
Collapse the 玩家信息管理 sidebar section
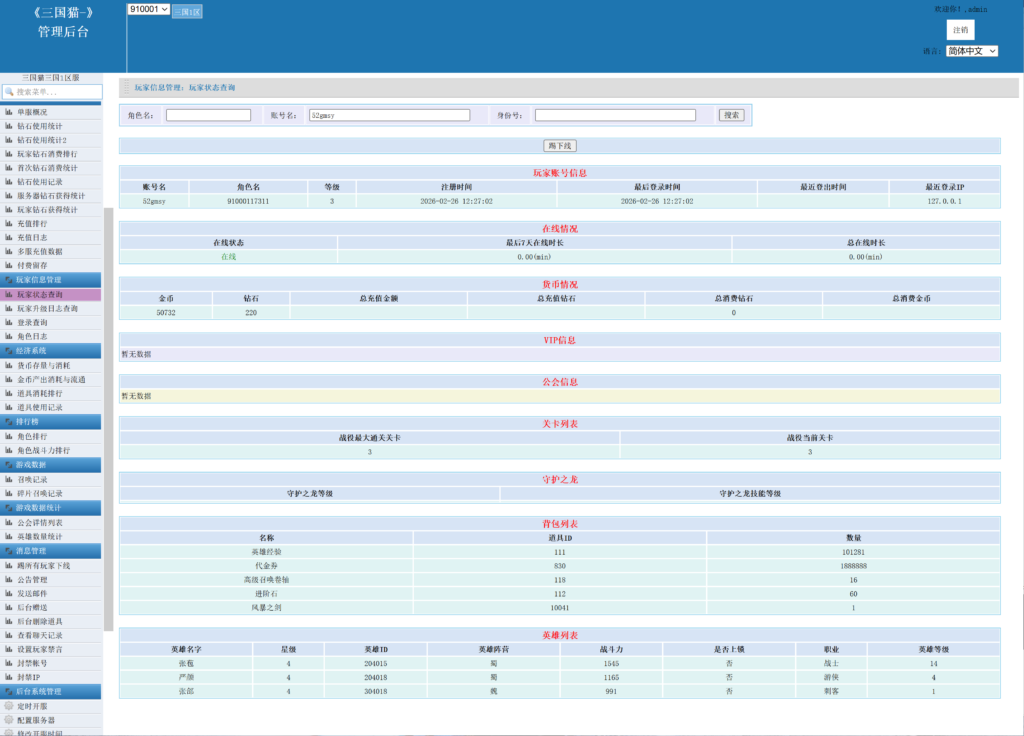pyautogui.click(x=51, y=280)
